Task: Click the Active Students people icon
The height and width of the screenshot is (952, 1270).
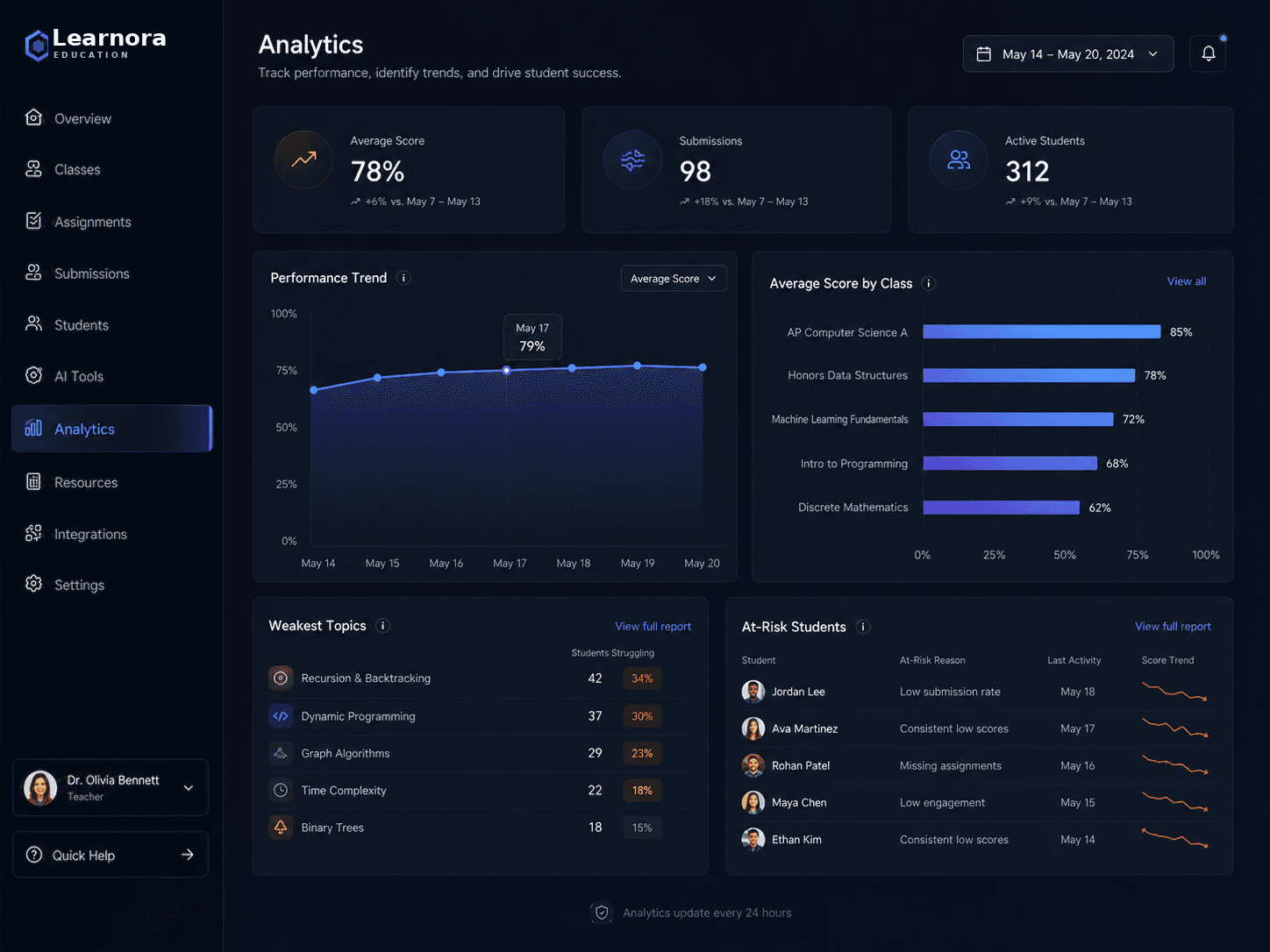Action: [959, 160]
